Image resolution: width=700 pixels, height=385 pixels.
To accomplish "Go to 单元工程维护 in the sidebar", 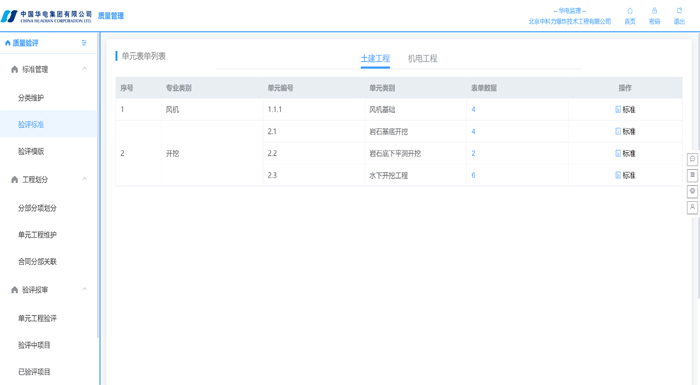I will [x=38, y=234].
